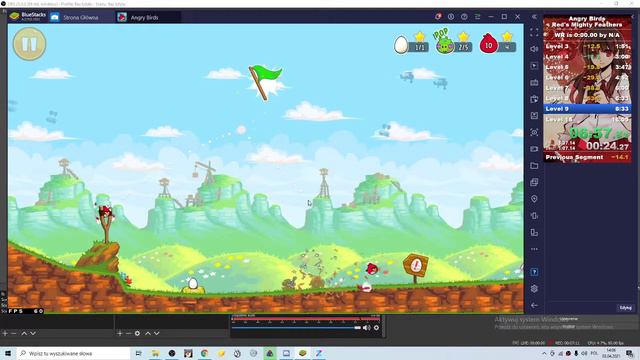Viewport: 640px width, 360px height.
Task: Open BlueStacks title bar help icon
Action: click(464, 17)
